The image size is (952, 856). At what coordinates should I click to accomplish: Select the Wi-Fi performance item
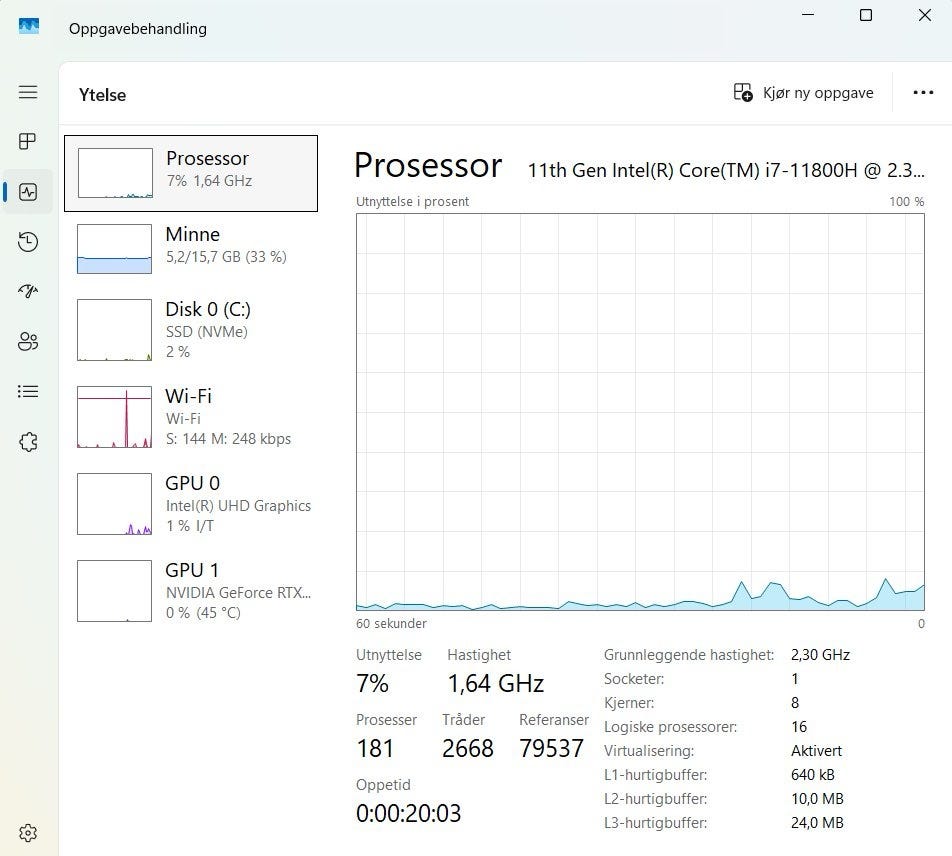191,417
